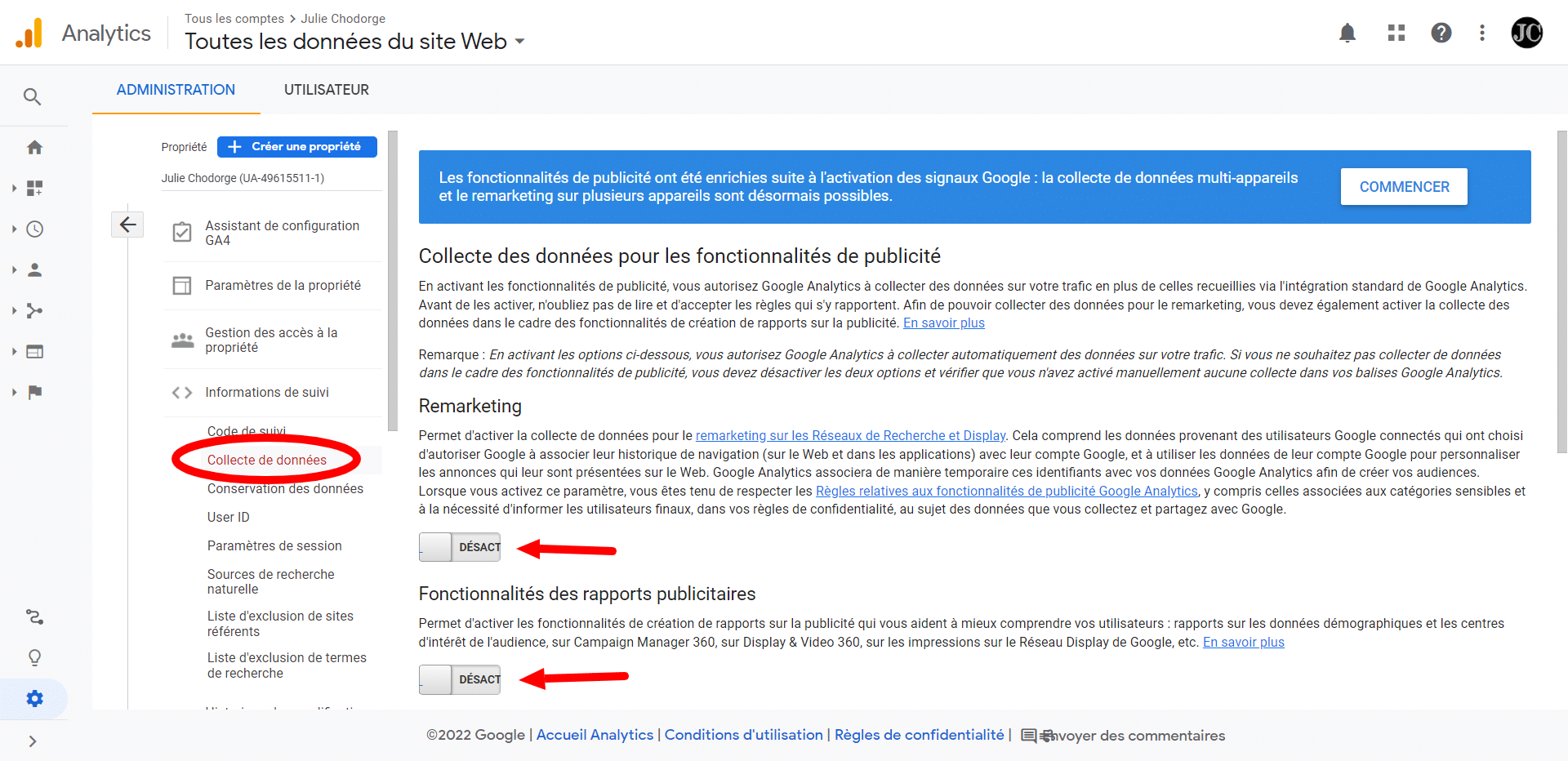
Task: Click the people icon for Gestion des accès
Action: click(x=182, y=340)
